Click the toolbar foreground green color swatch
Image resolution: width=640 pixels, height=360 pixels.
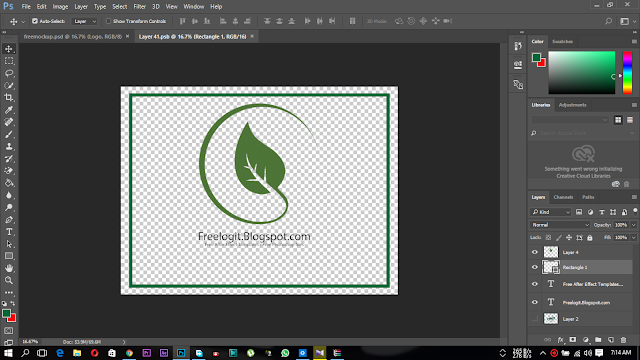click(x=6, y=313)
